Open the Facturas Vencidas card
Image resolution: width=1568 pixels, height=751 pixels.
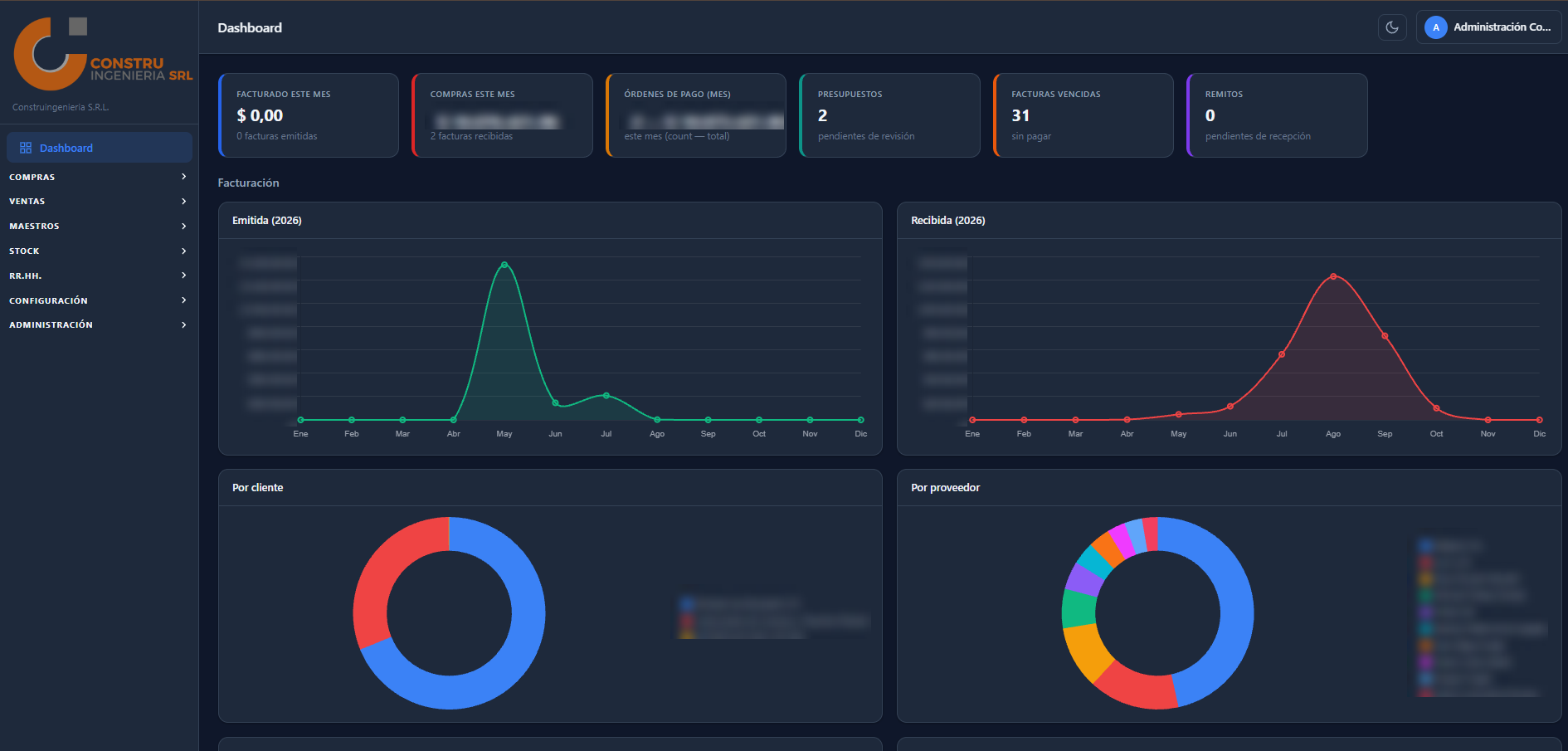[1083, 115]
